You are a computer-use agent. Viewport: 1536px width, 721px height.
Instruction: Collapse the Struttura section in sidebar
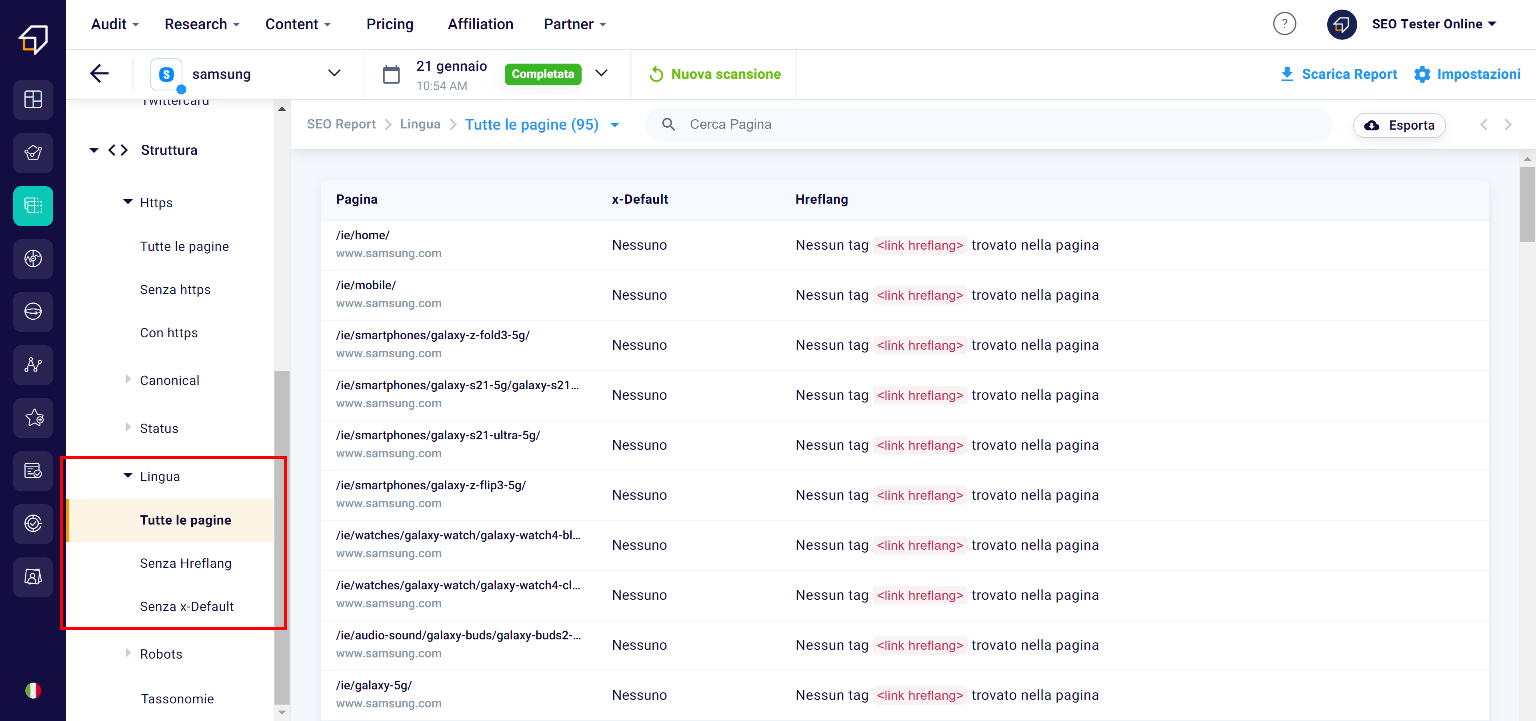pyautogui.click(x=95, y=149)
